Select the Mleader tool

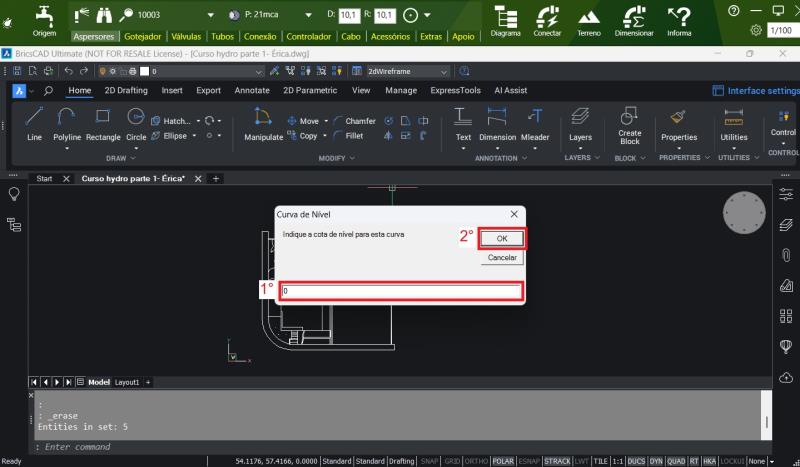535,124
